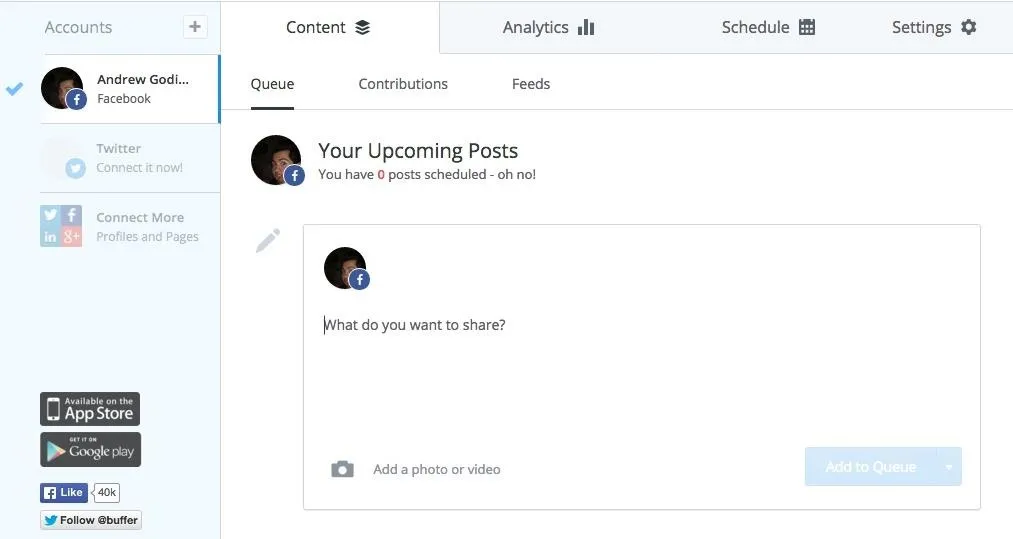Open the Analytics tab
The width and height of the screenshot is (1013, 539).
coord(548,27)
